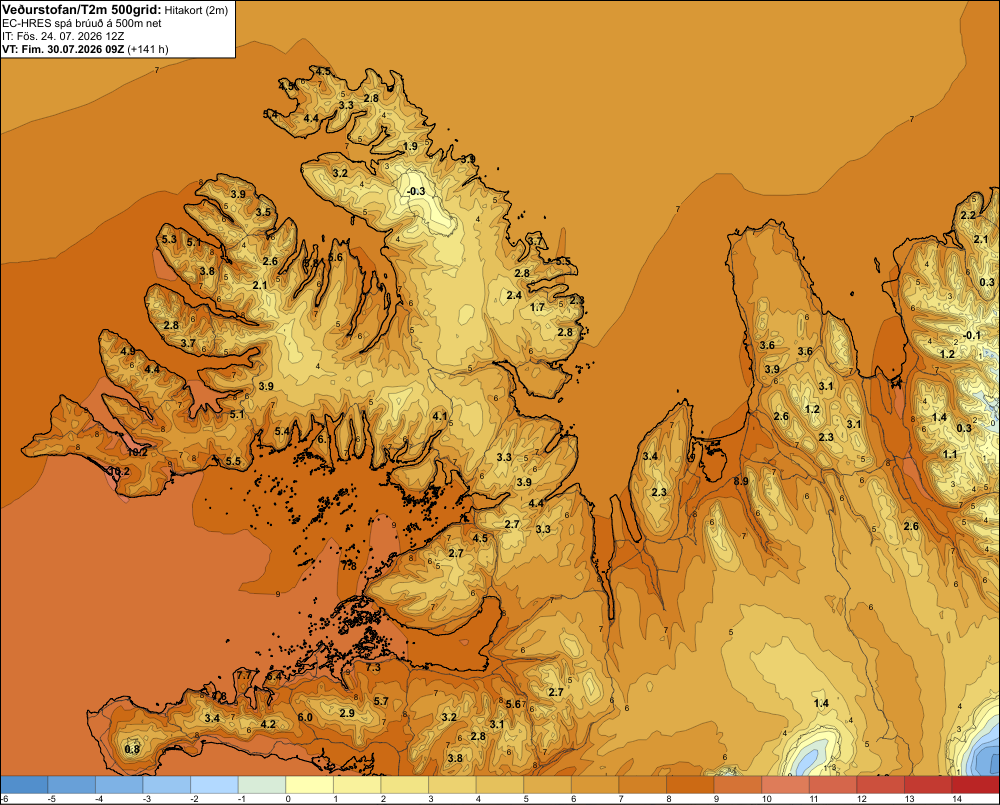Click the pale green -1 degree legend swatch
This screenshot has height=805, width=1000.
(261, 784)
